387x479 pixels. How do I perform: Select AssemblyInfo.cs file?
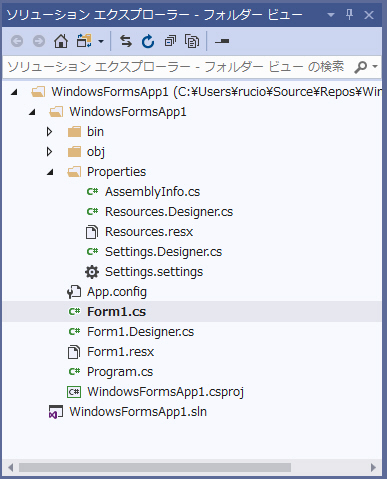point(152,192)
